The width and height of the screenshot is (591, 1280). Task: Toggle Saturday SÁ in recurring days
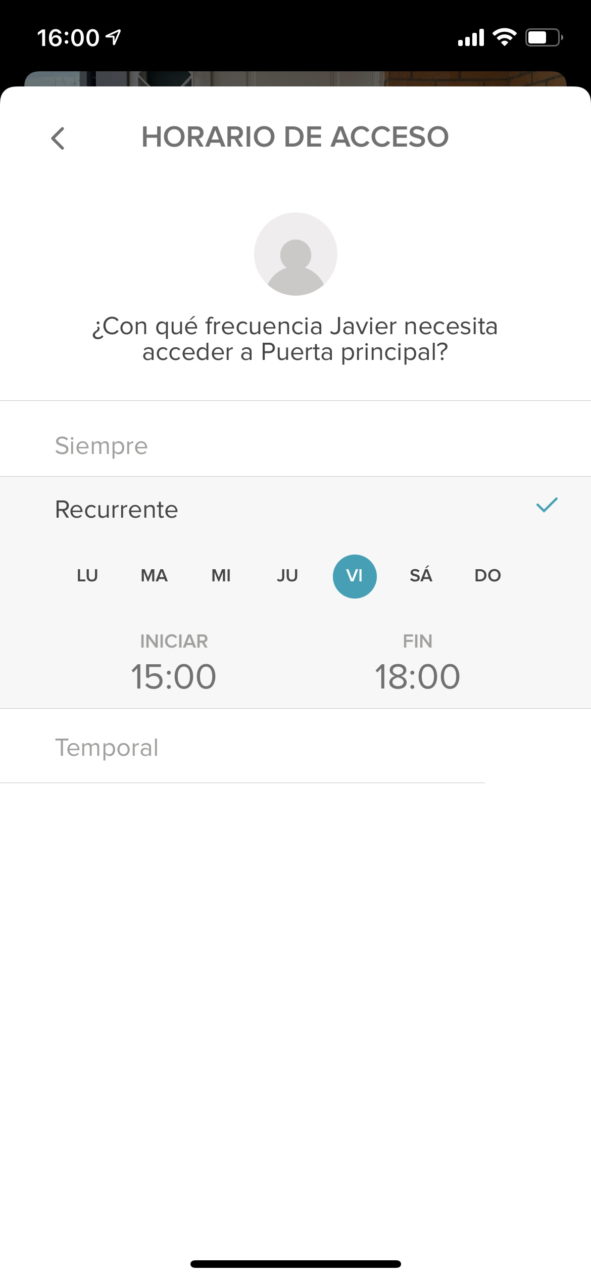point(421,576)
